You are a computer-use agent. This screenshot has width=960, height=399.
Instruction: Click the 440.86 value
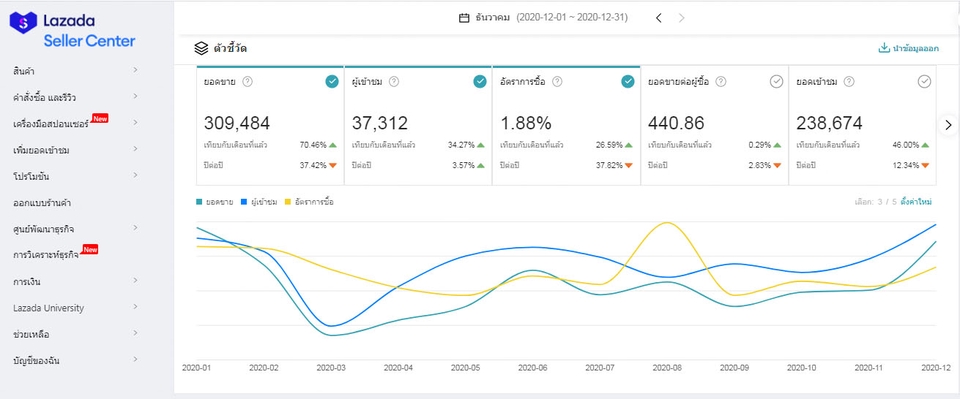[x=677, y=123]
